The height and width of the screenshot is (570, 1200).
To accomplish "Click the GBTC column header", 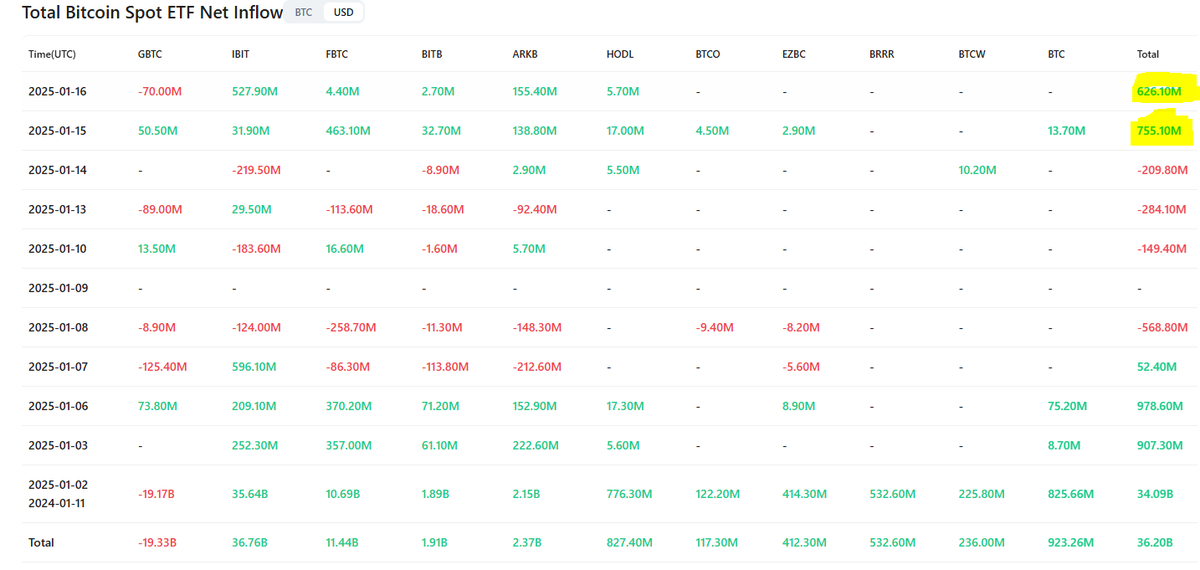I will [x=150, y=54].
